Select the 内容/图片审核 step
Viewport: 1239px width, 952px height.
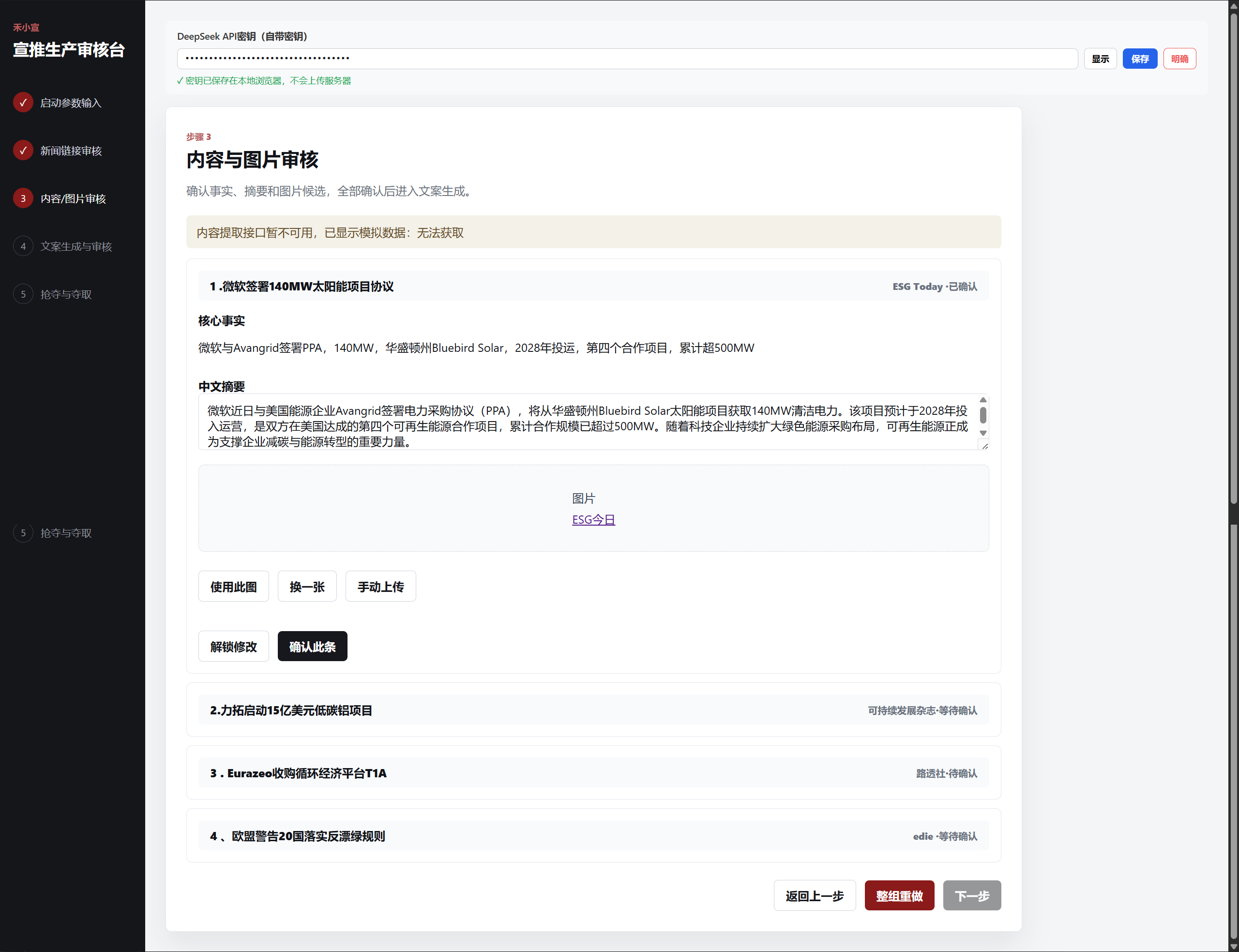tap(73, 198)
